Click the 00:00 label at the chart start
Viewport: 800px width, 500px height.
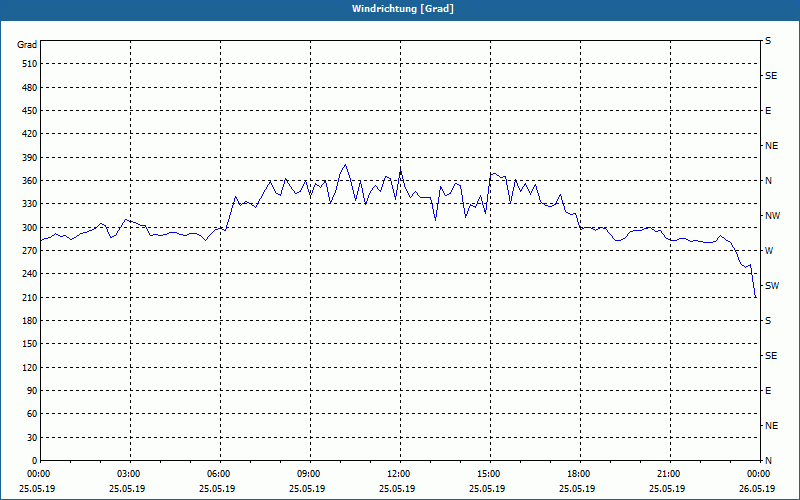click(x=39, y=474)
